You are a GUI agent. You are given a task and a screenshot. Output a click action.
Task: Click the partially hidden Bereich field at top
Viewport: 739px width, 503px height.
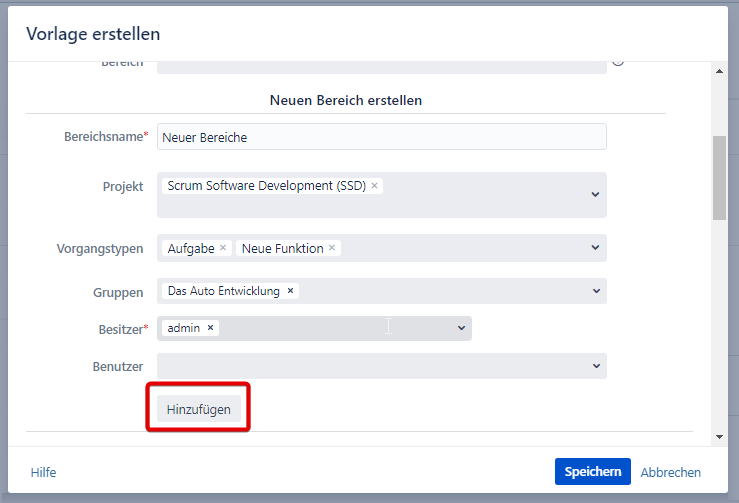[x=381, y=66]
